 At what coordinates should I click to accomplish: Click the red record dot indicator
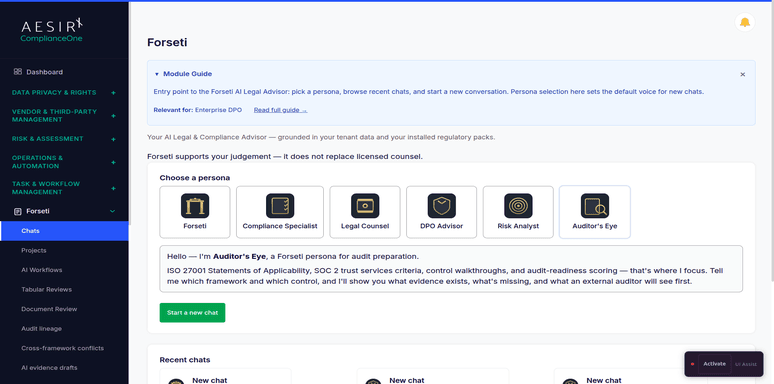692,364
